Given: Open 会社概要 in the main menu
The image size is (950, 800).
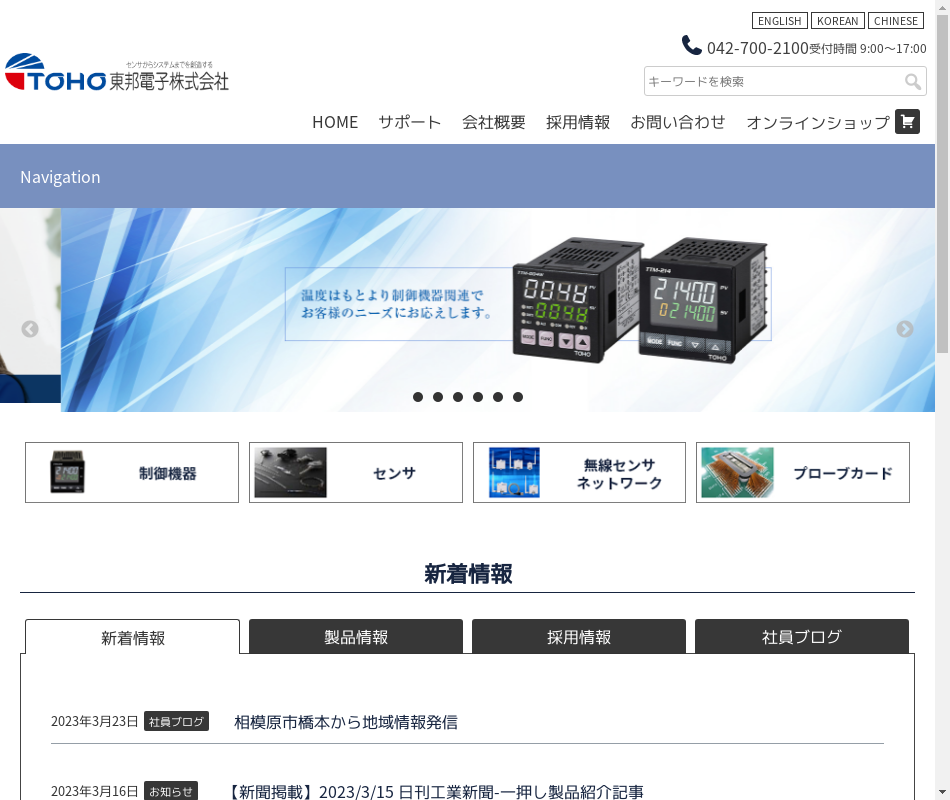Looking at the screenshot, I should [494, 122].
